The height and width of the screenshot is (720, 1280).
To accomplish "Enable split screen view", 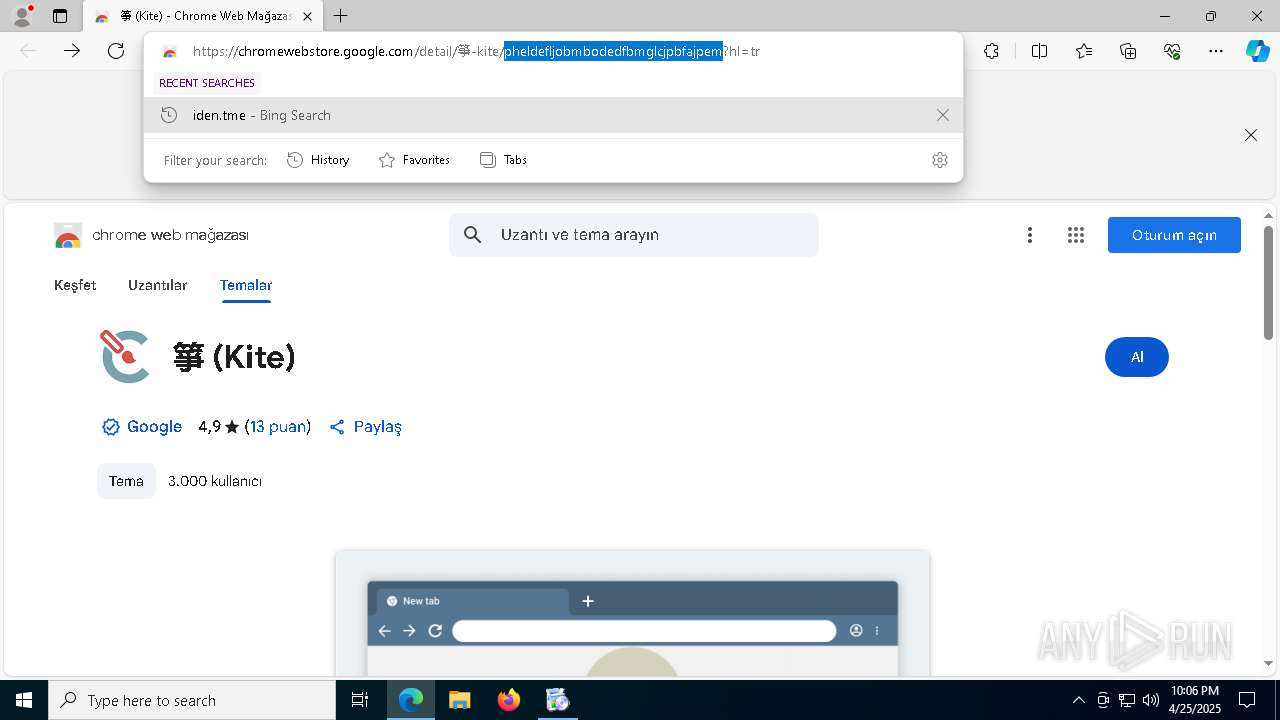I will 1039,51.
